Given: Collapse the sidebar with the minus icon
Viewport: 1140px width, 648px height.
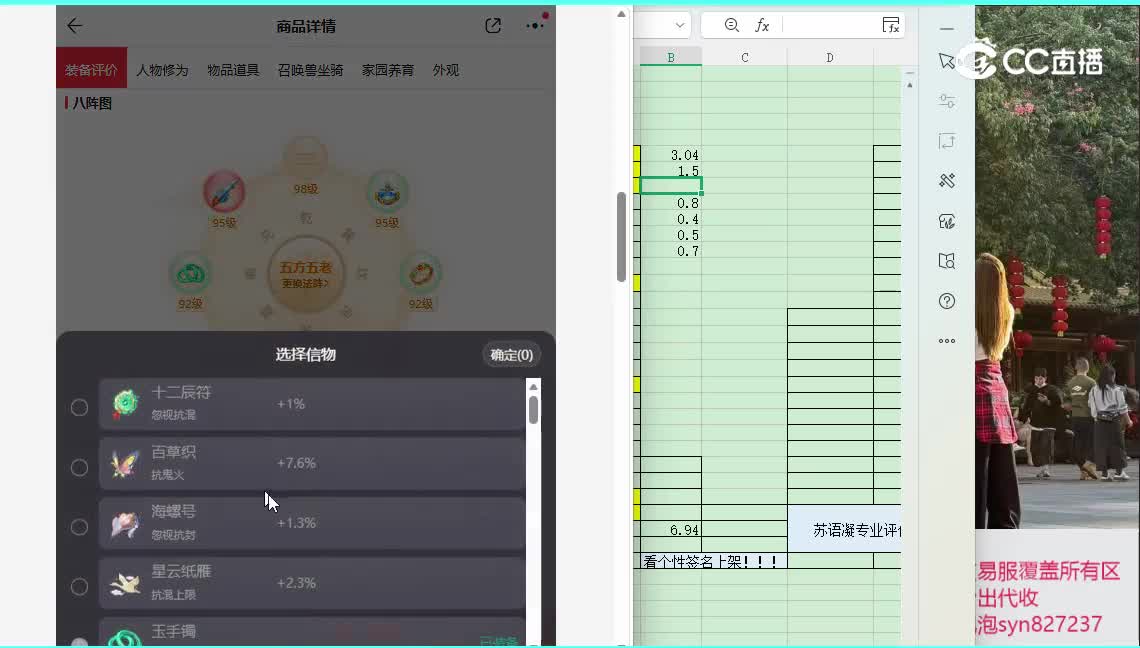Looking at the screenshot, I should [947, 29].
